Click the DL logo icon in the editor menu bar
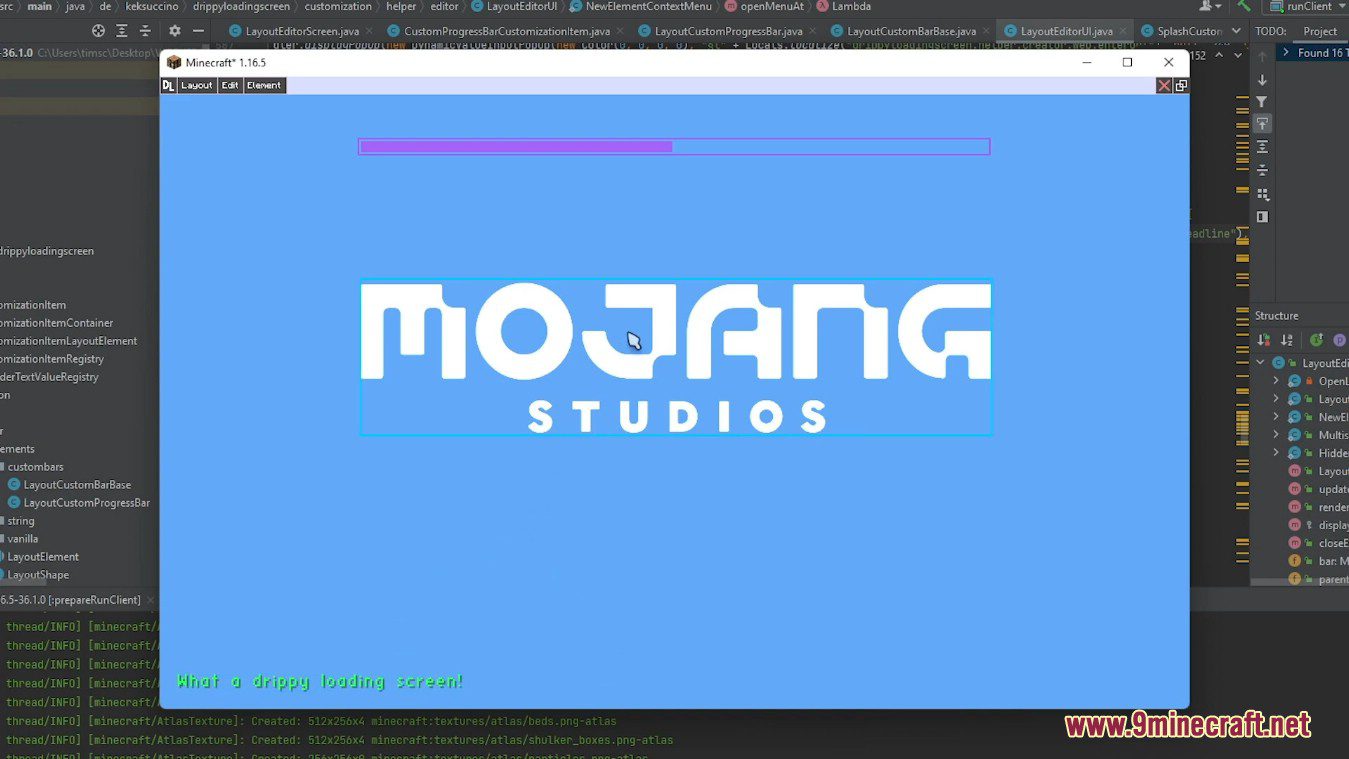The height and width of the screenshot is (759, 1349). 168,86
